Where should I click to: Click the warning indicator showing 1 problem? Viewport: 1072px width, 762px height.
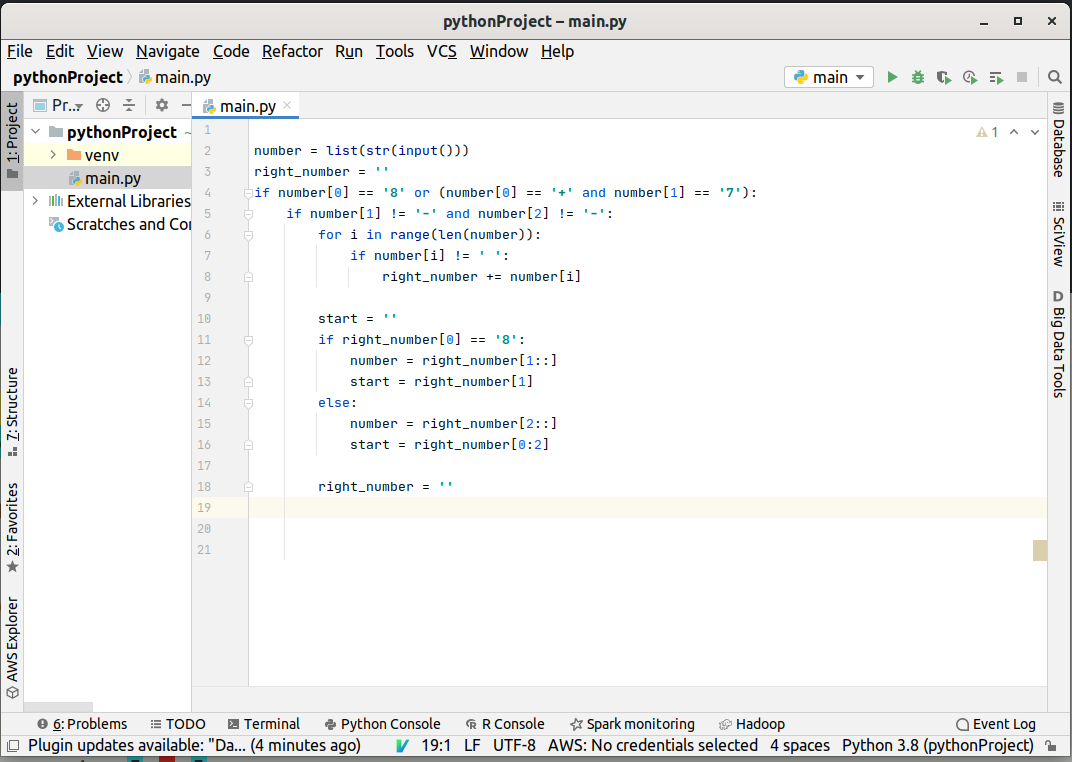(x=987, y=132)
